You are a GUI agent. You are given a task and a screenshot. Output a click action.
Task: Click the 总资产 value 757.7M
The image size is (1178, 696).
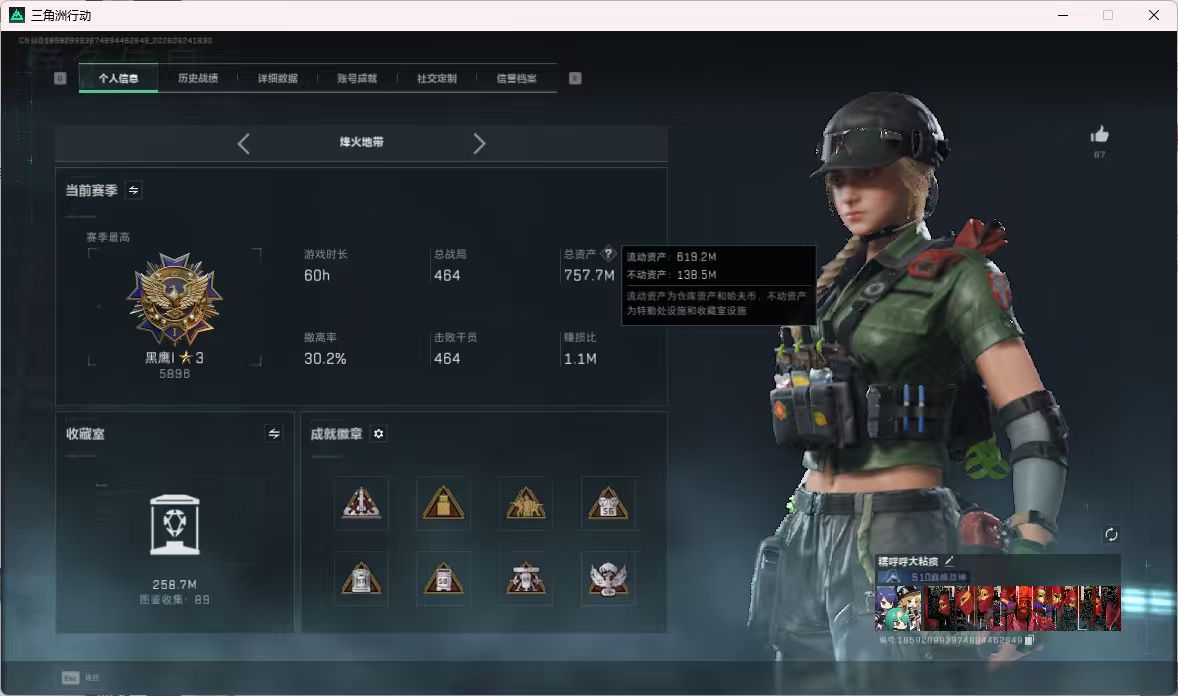589,275
